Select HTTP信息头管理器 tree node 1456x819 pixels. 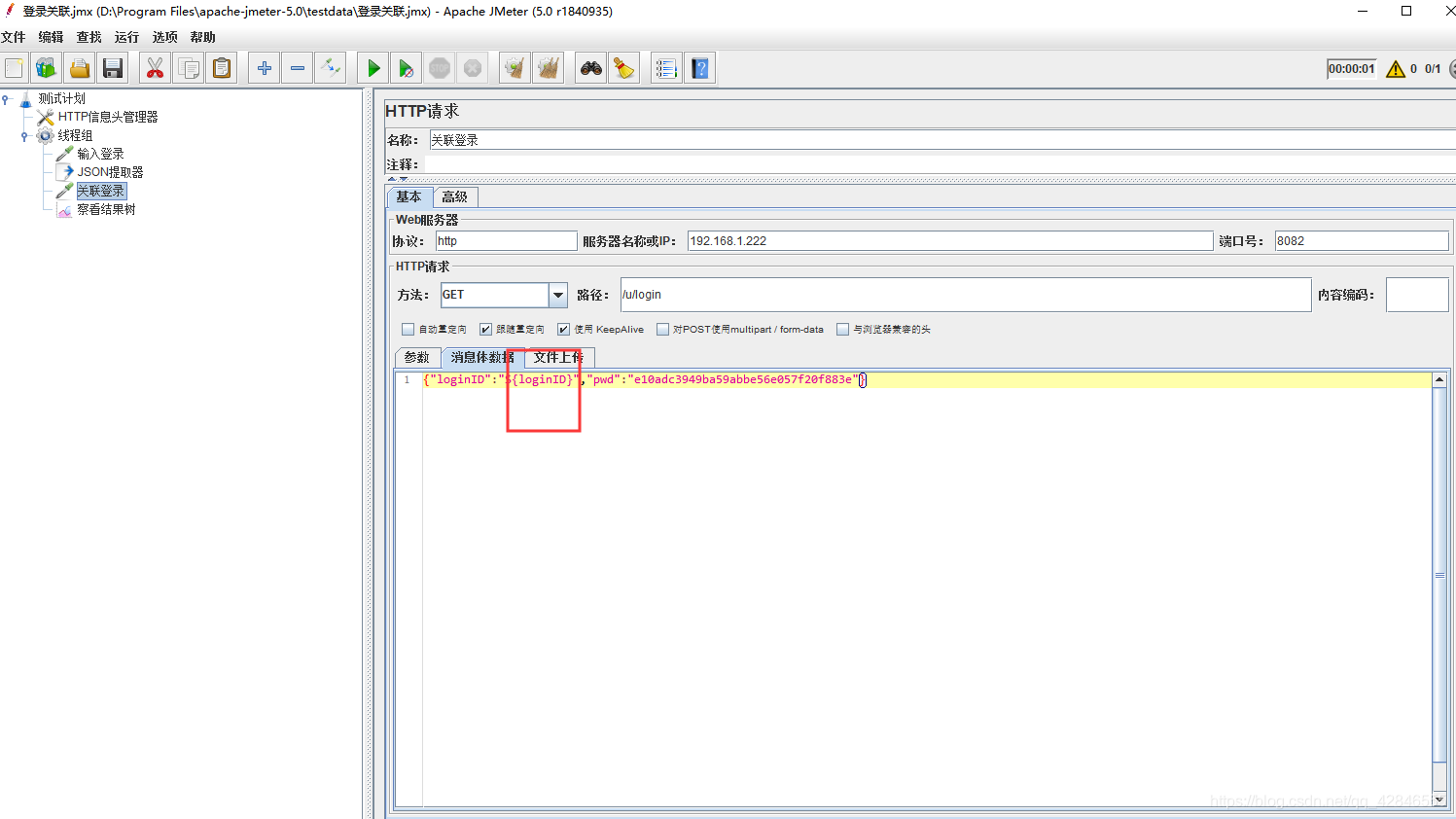point(107,117)
